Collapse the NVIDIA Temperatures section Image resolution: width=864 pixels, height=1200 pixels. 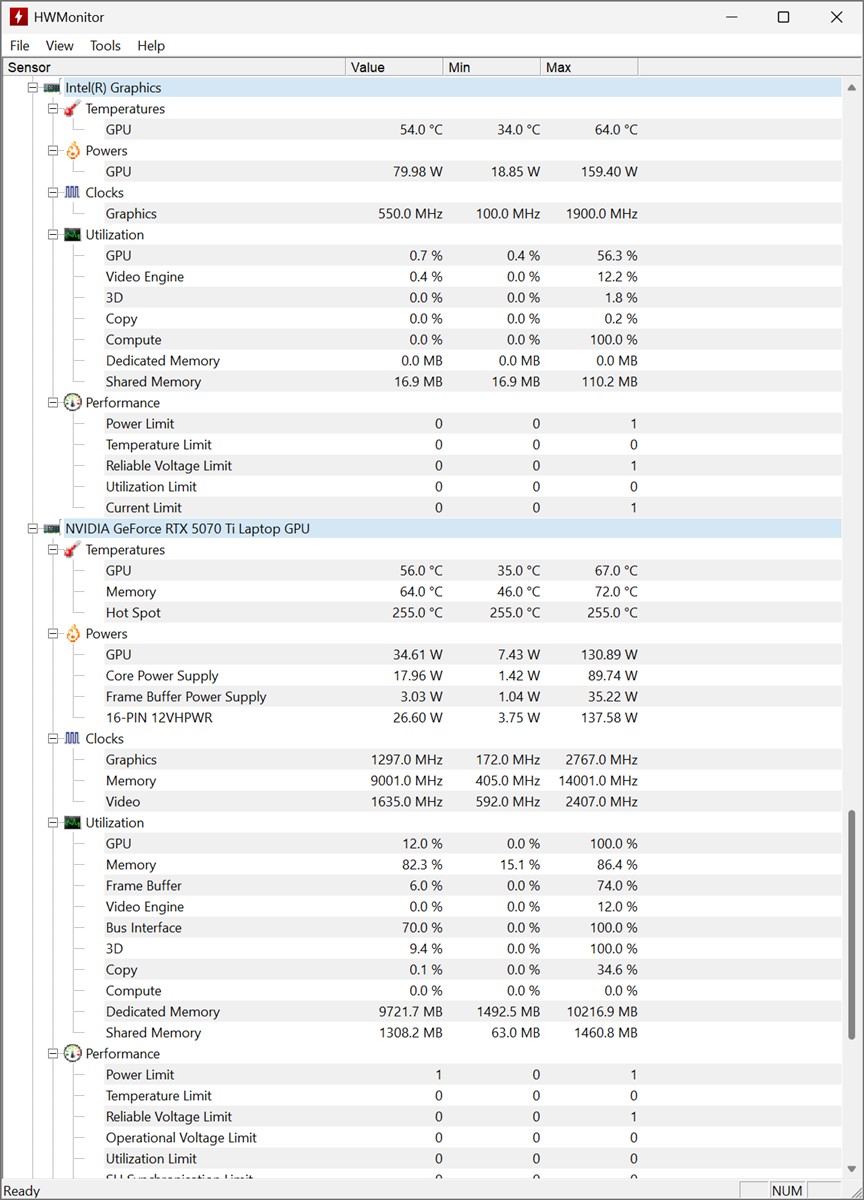click(53, 550)
